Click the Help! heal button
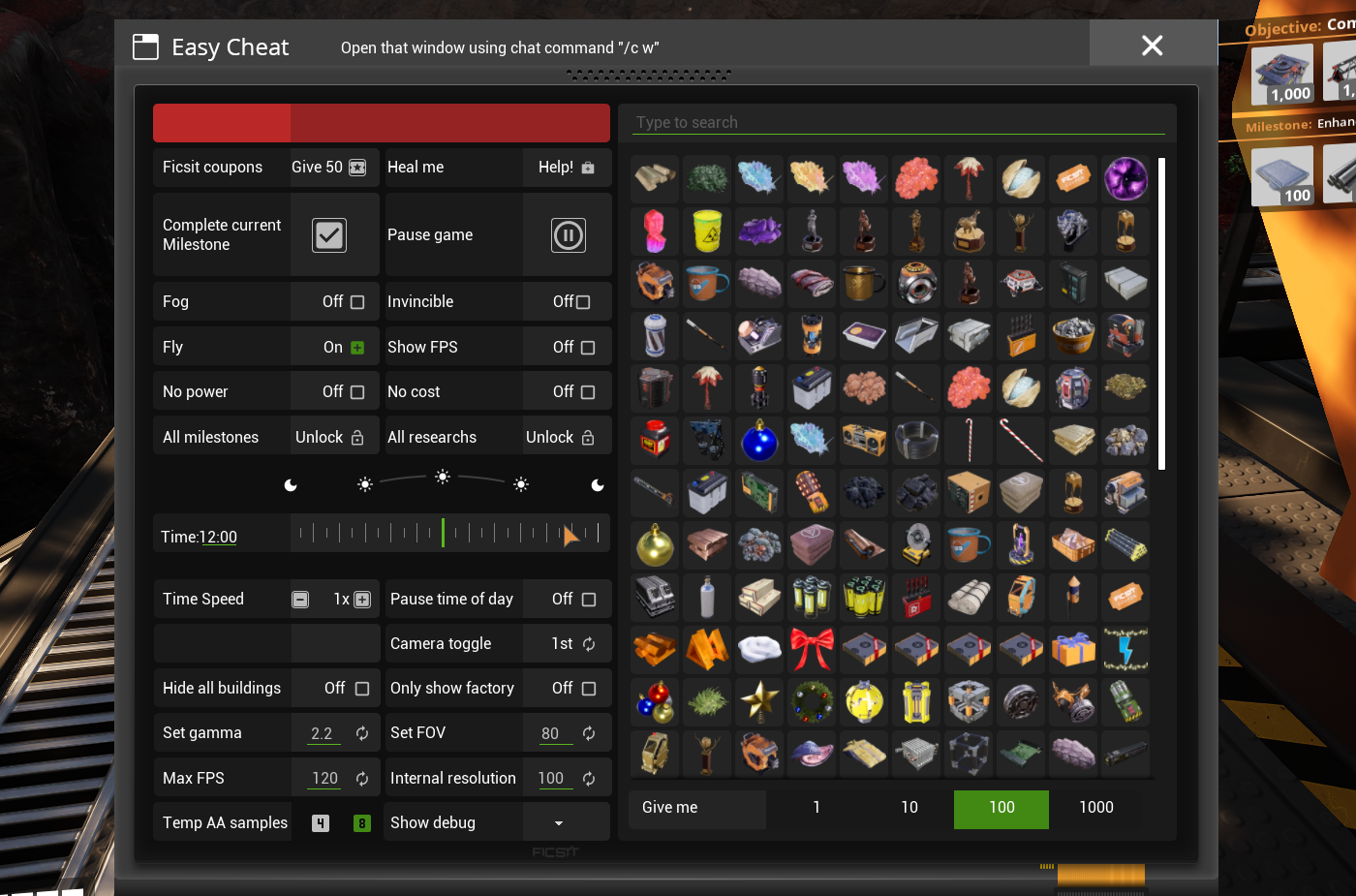The width and height of the screenshot is (1356, 896). click(568, 167)
